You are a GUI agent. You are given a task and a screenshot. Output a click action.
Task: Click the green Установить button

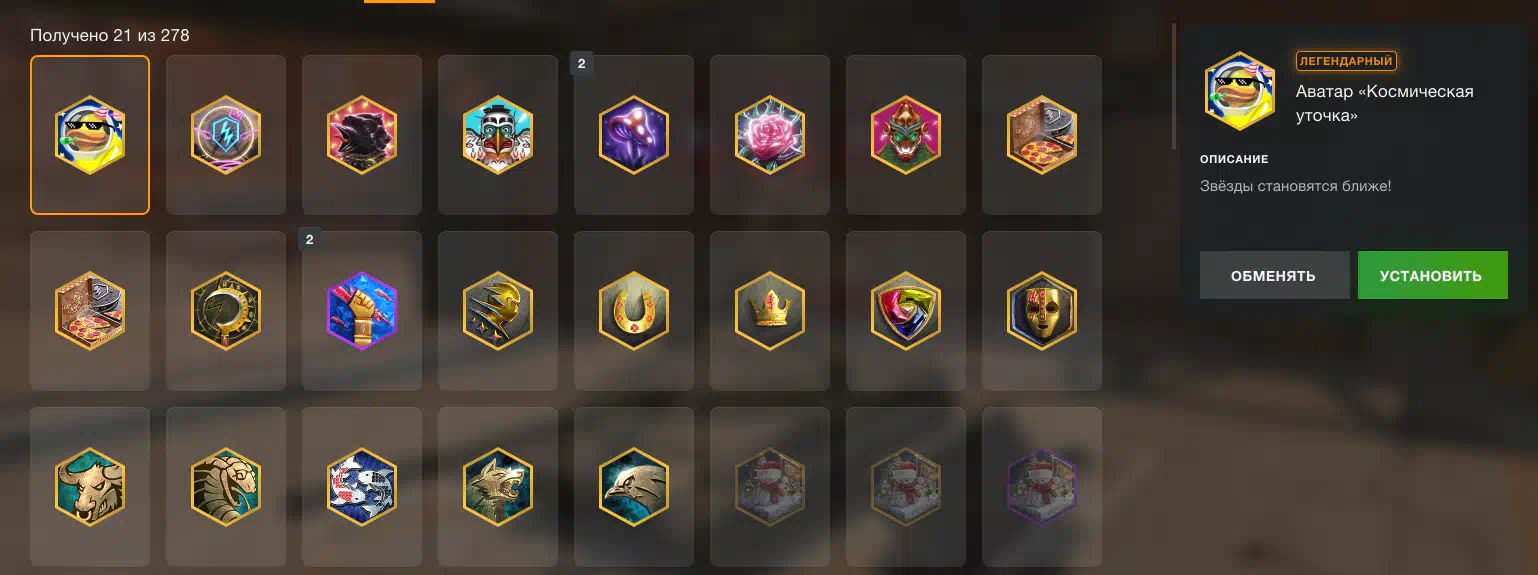1432,275
